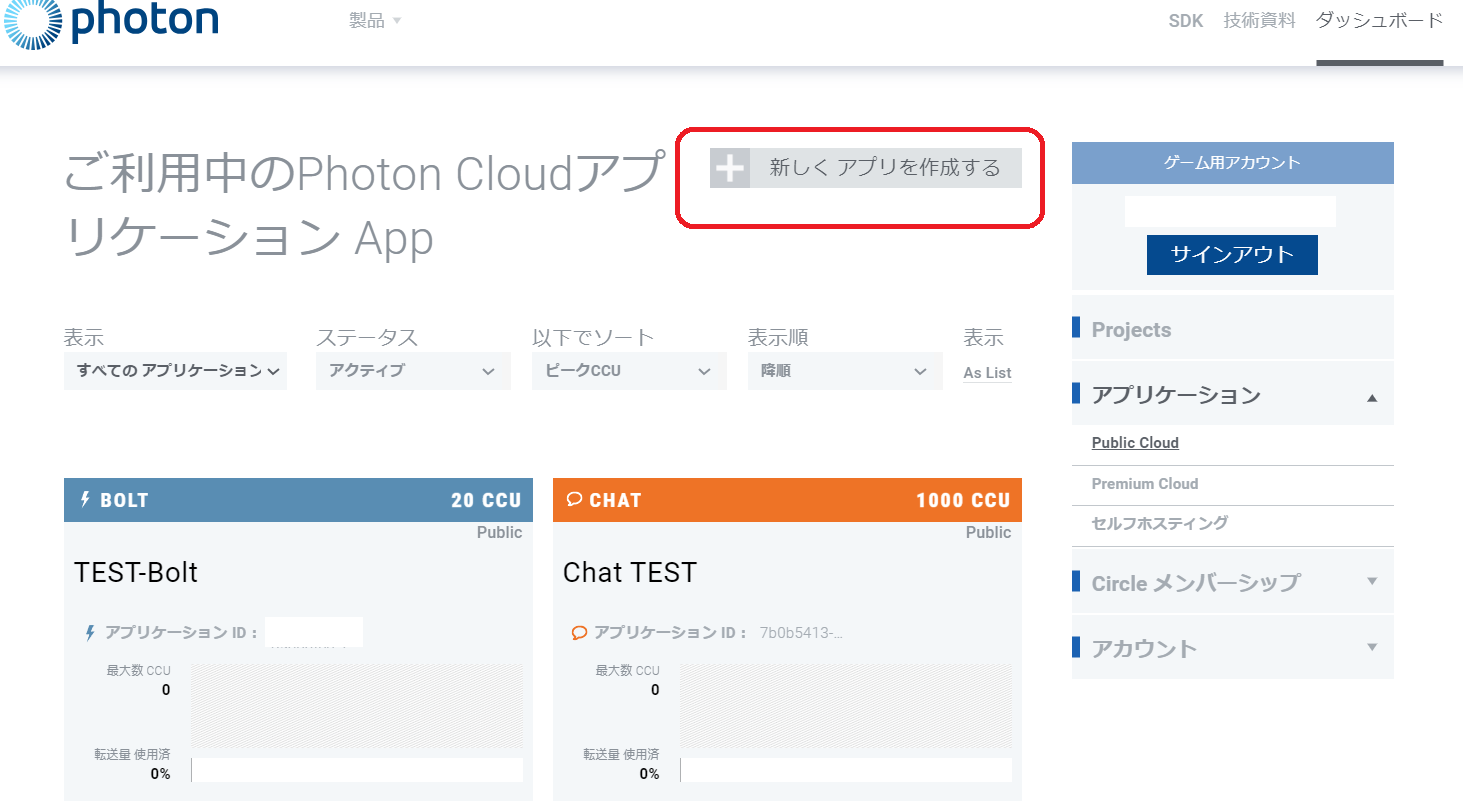This screenshot has height=801, width=1463.
Task: Select the ダッシュボード tab
Action: tap(1380, 20)
